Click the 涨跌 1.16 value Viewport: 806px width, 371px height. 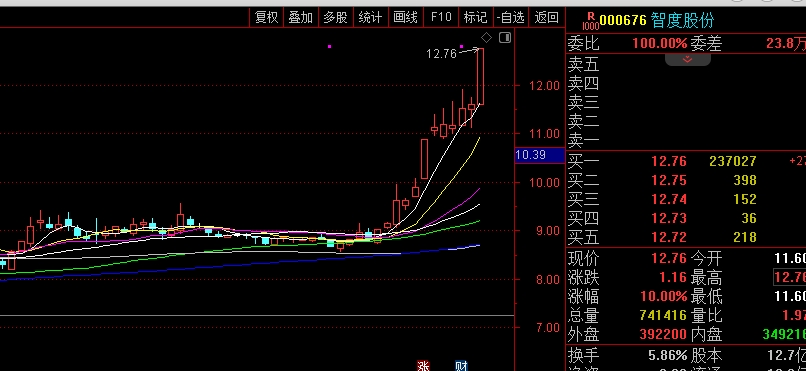673,277
